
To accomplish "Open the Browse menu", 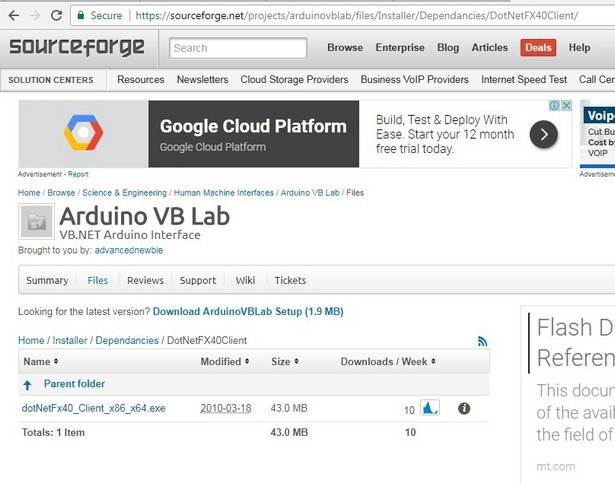I will click(345, 47).
